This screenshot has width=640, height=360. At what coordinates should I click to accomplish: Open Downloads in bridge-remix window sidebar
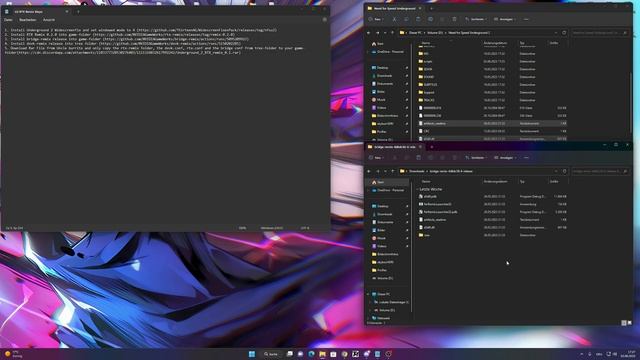(x=384, y=214)
